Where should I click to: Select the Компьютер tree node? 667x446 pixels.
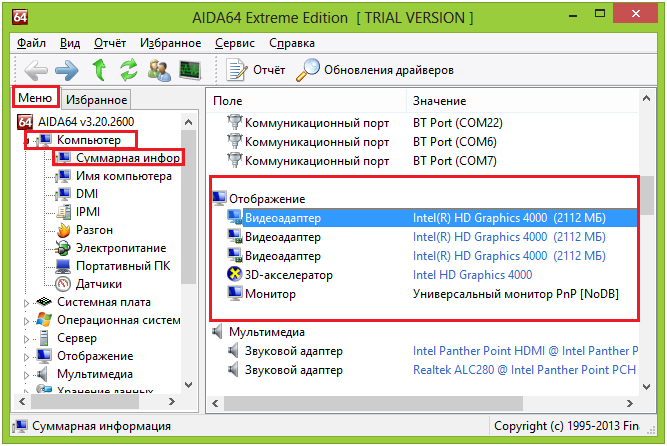click(x=89, y=140)
